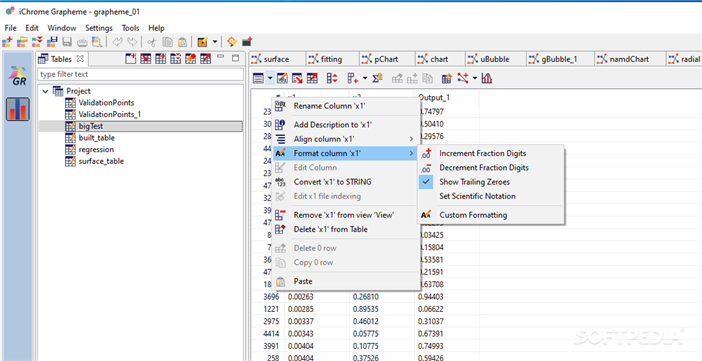
Task: Click the blue floppy save-as icon
Action: [52, 42]
